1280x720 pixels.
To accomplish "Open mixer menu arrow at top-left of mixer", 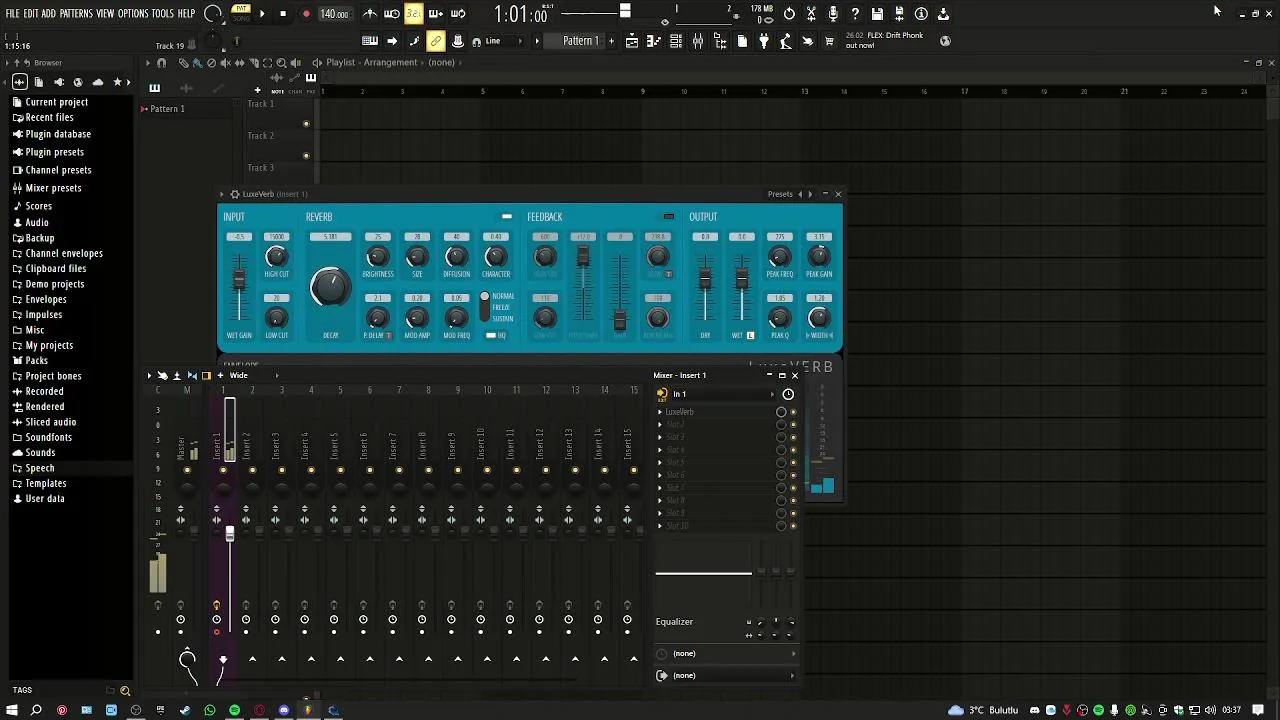I will [x=149, y=376].
